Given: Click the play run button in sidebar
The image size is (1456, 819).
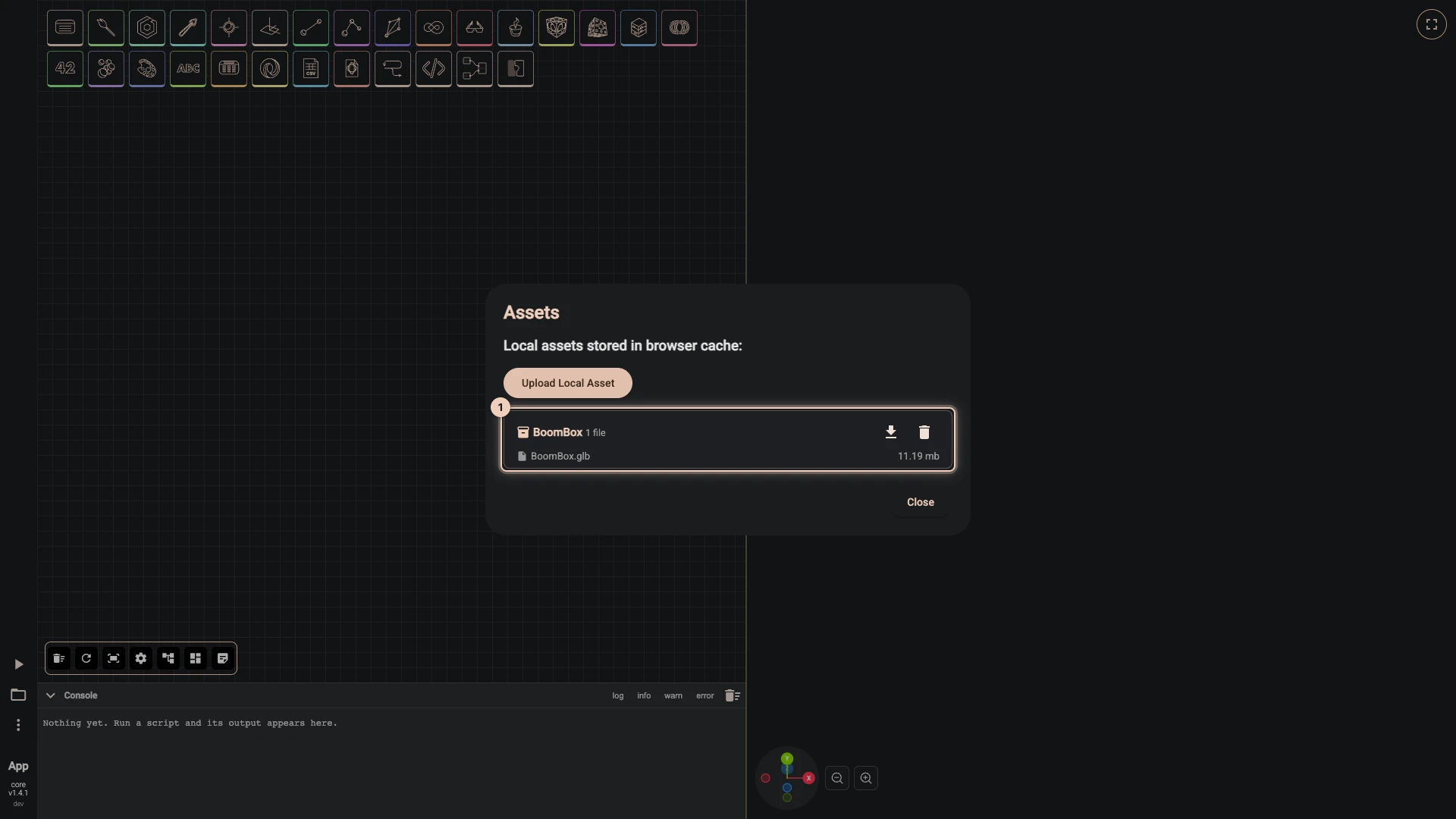Looking at the screenshot, I should click(x=18, y=664).
